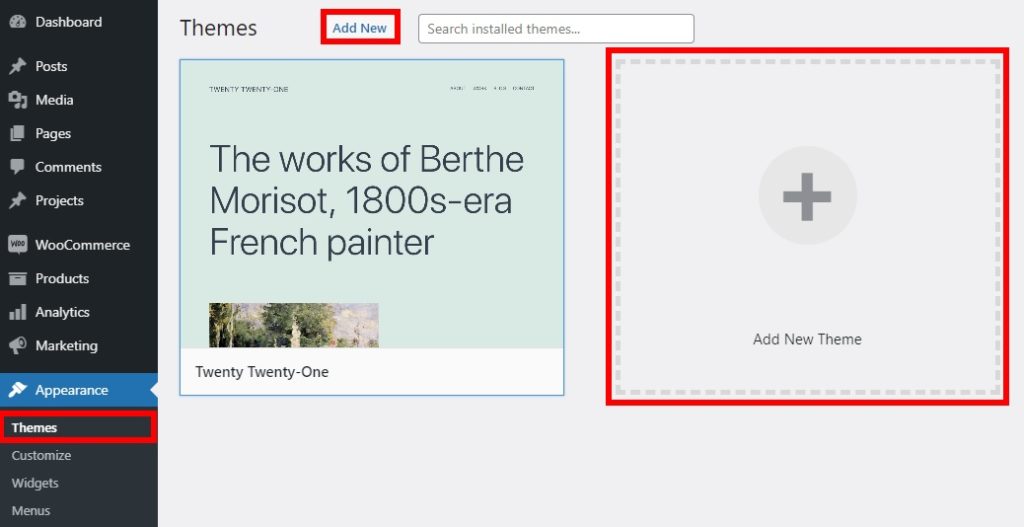
Task: Click the WooCommerce logo icon
Action: [x=18, y=245]
